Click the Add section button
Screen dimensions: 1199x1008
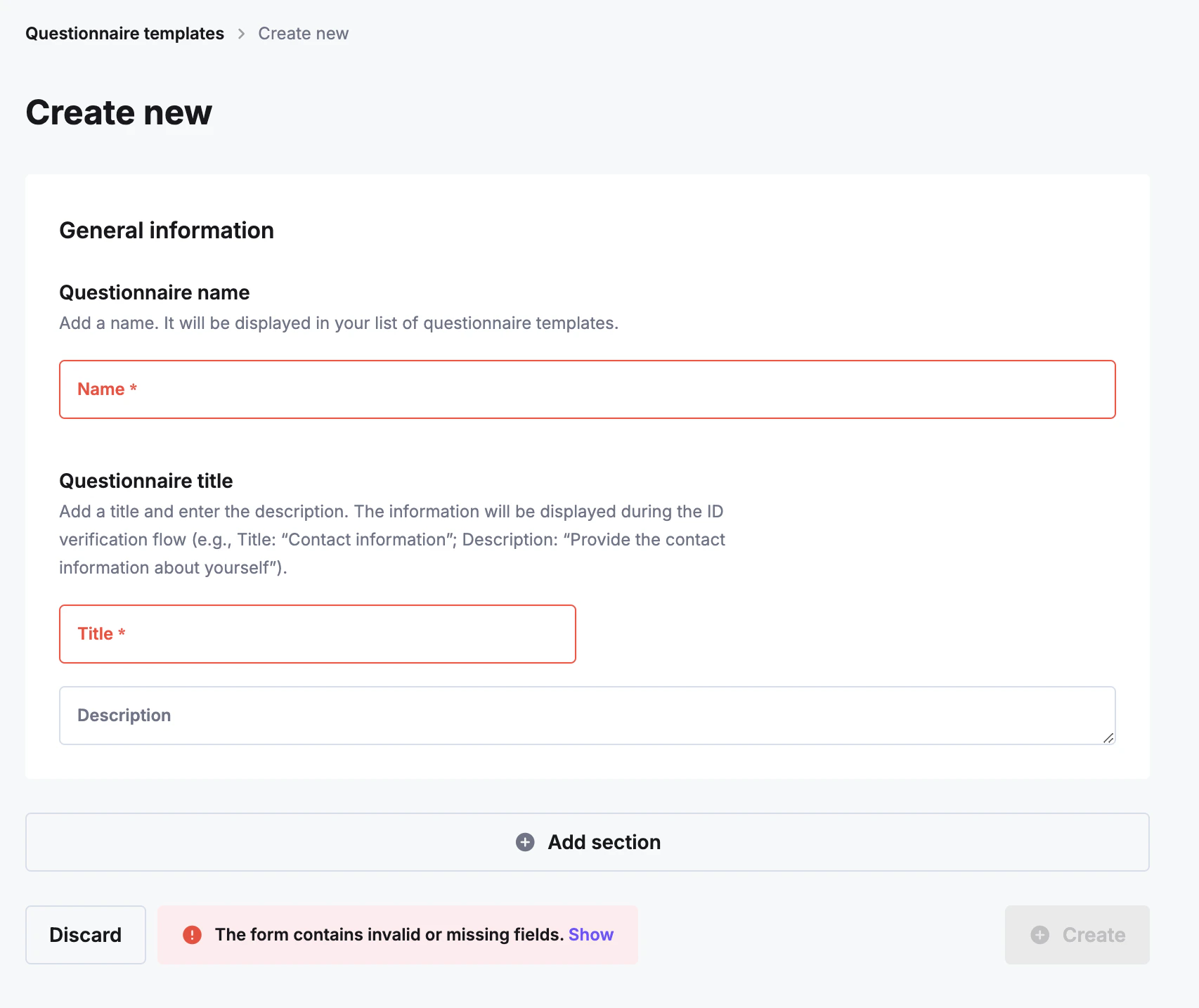(x=588, y=842)
